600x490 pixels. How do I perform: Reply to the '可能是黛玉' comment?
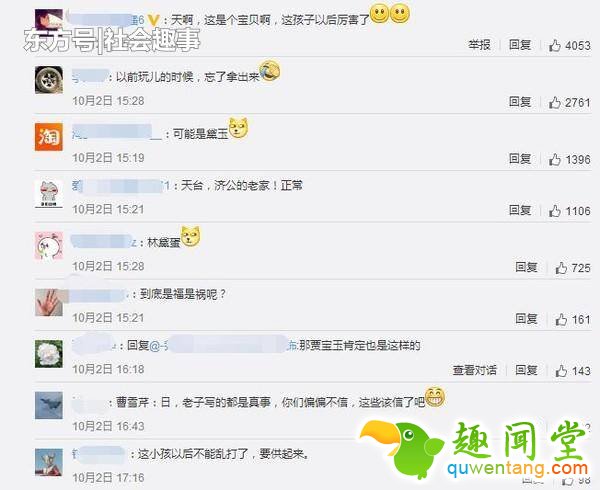pyautogui.click(x=520, y=158)
